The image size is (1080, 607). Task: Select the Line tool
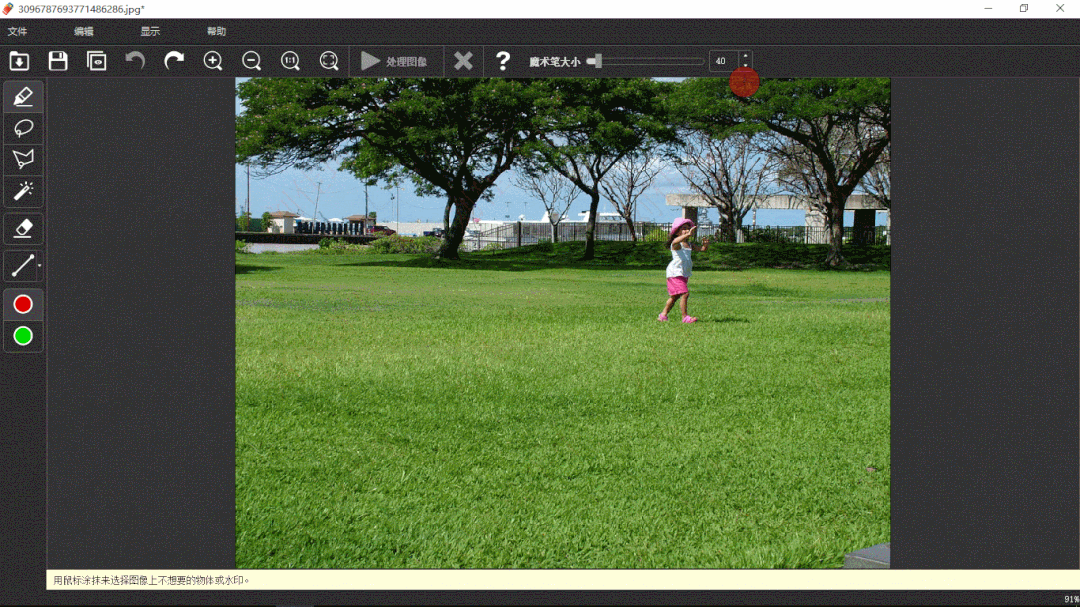(21, 265)
